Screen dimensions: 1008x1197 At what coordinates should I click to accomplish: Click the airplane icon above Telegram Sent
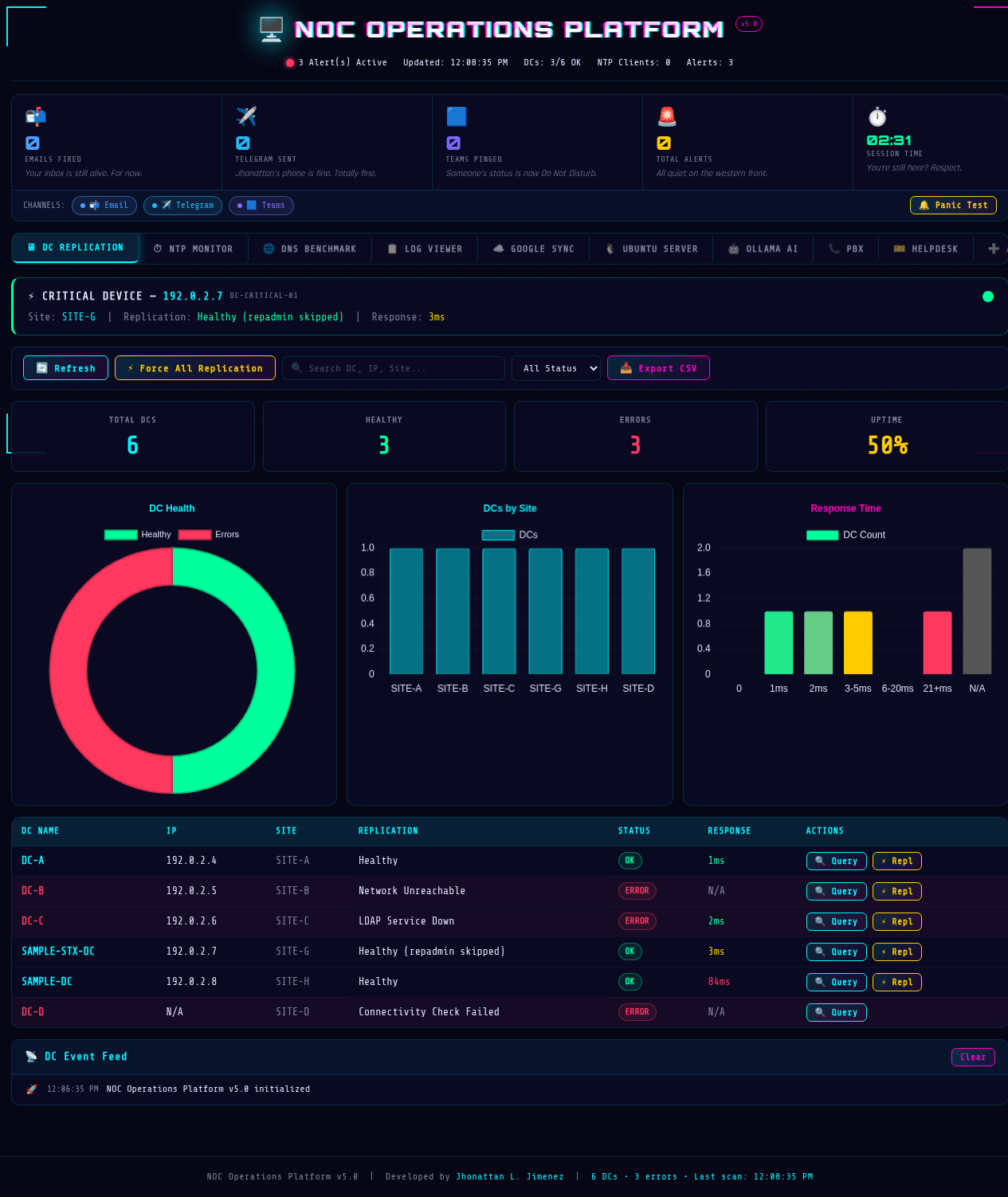tap(246, 116)
